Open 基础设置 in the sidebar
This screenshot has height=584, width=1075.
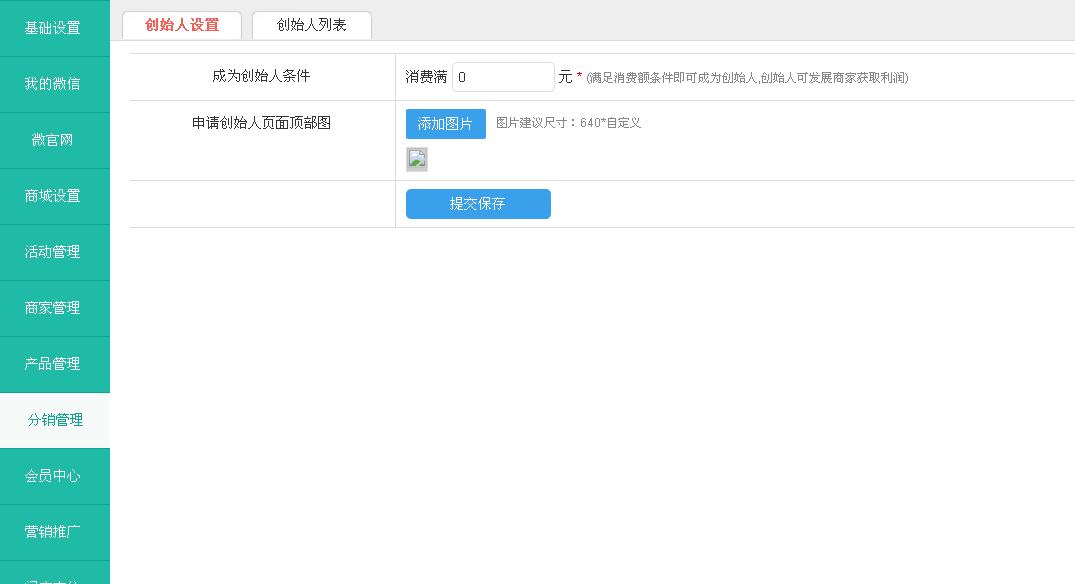click(53, 28)
